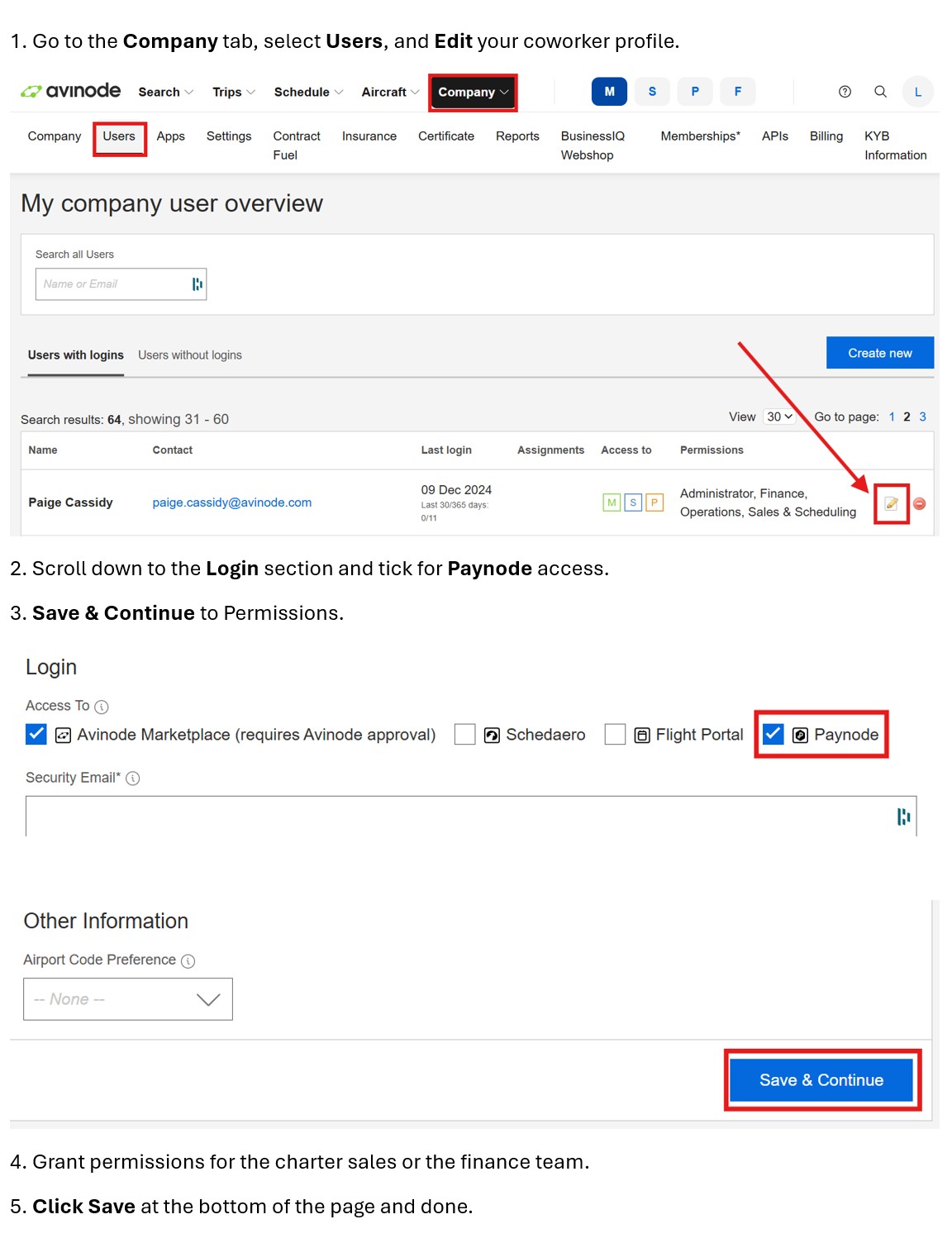Tick the Schedaero access checkbox

465,734
